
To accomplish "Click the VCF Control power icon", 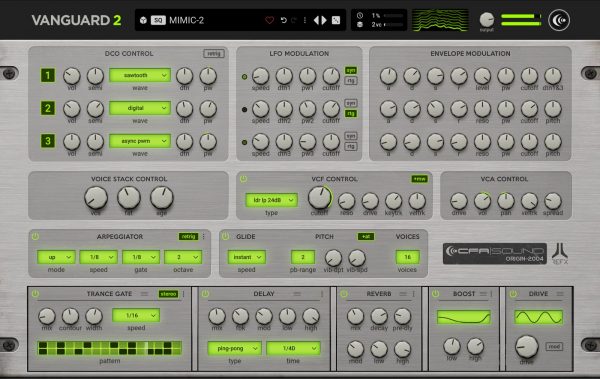I will [243, 179].
